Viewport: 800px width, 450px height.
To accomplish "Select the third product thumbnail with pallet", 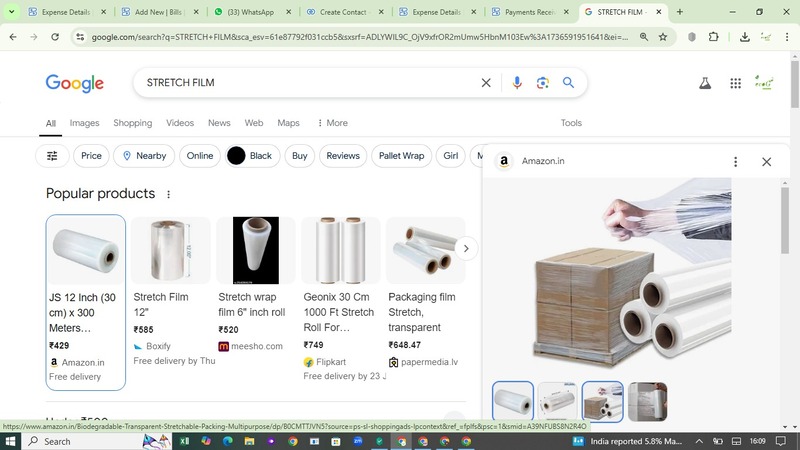I will click(x=602, y=402).
